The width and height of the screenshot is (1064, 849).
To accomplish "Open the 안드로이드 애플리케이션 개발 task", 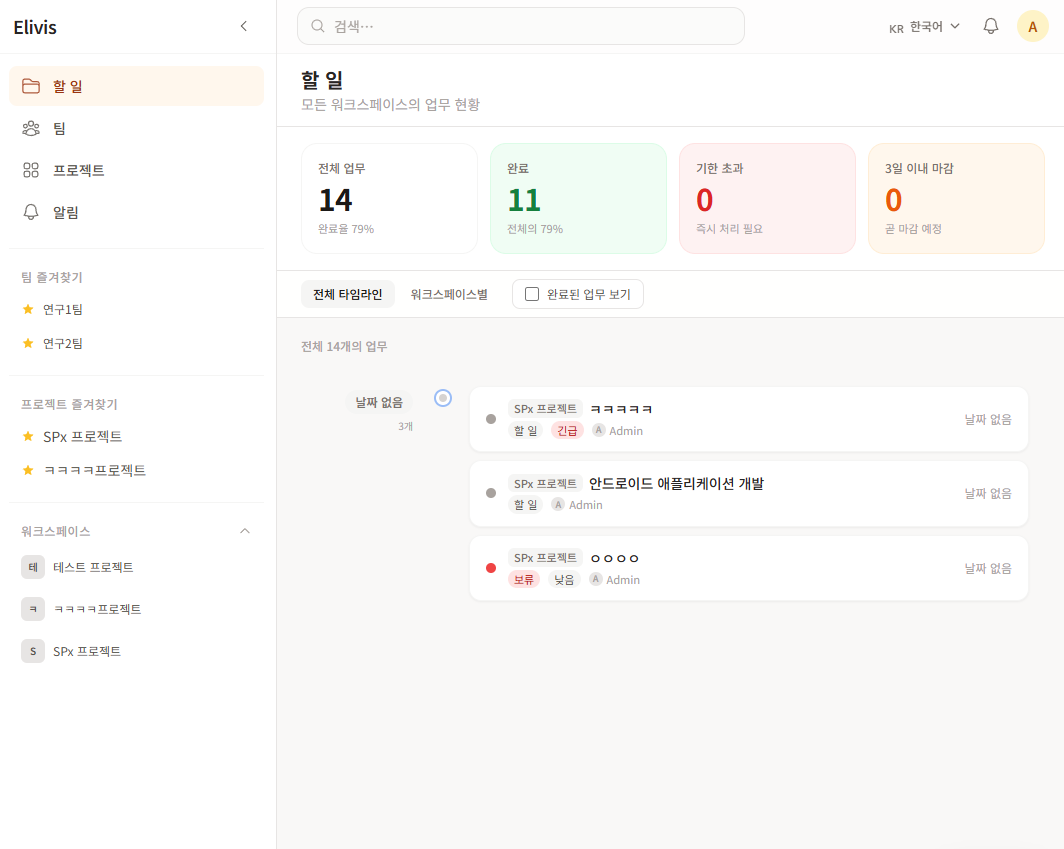I will (676, 484).
